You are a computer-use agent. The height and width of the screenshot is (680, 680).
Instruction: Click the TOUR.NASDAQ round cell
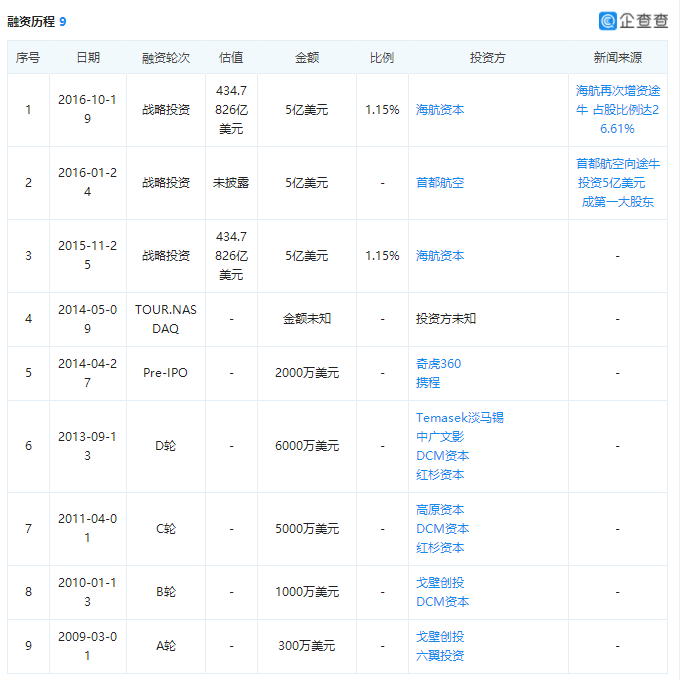(x=166, y=319)
